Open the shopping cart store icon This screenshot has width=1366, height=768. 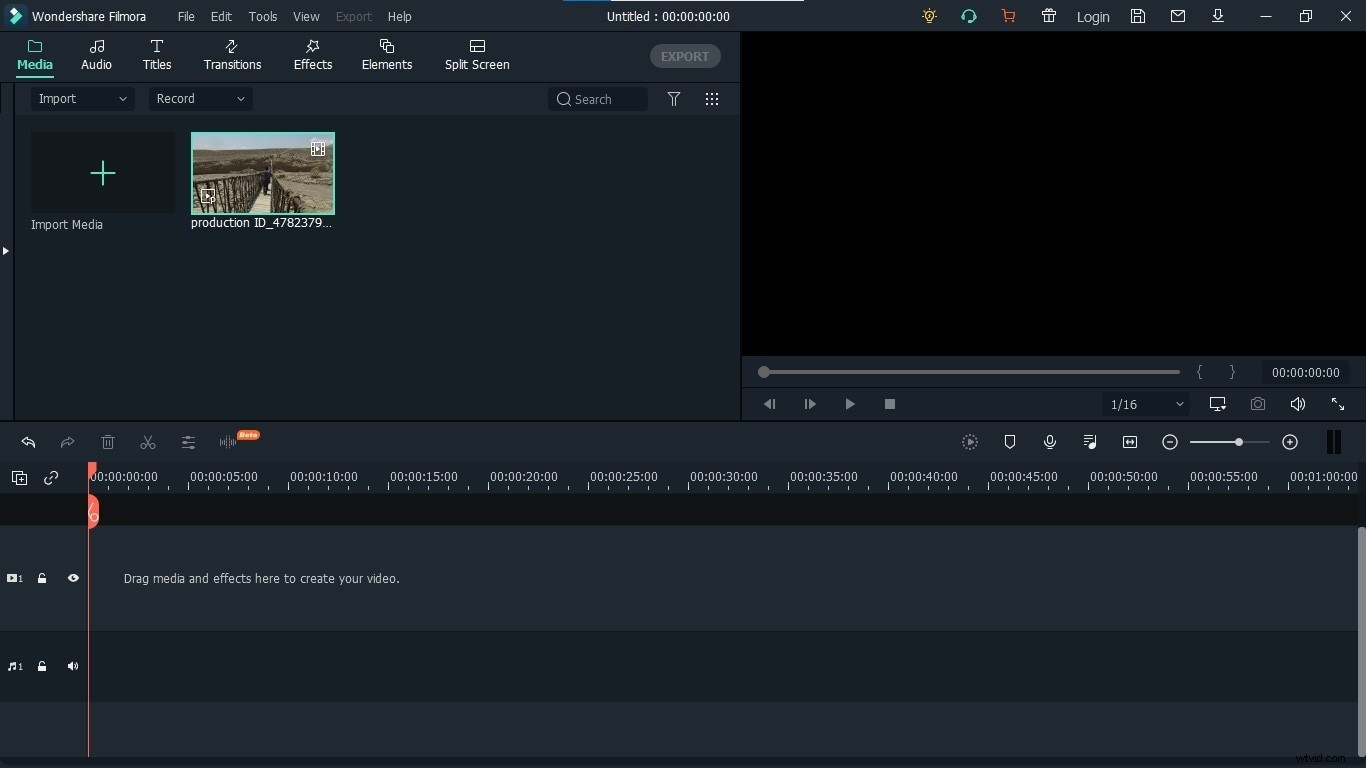1008,16
